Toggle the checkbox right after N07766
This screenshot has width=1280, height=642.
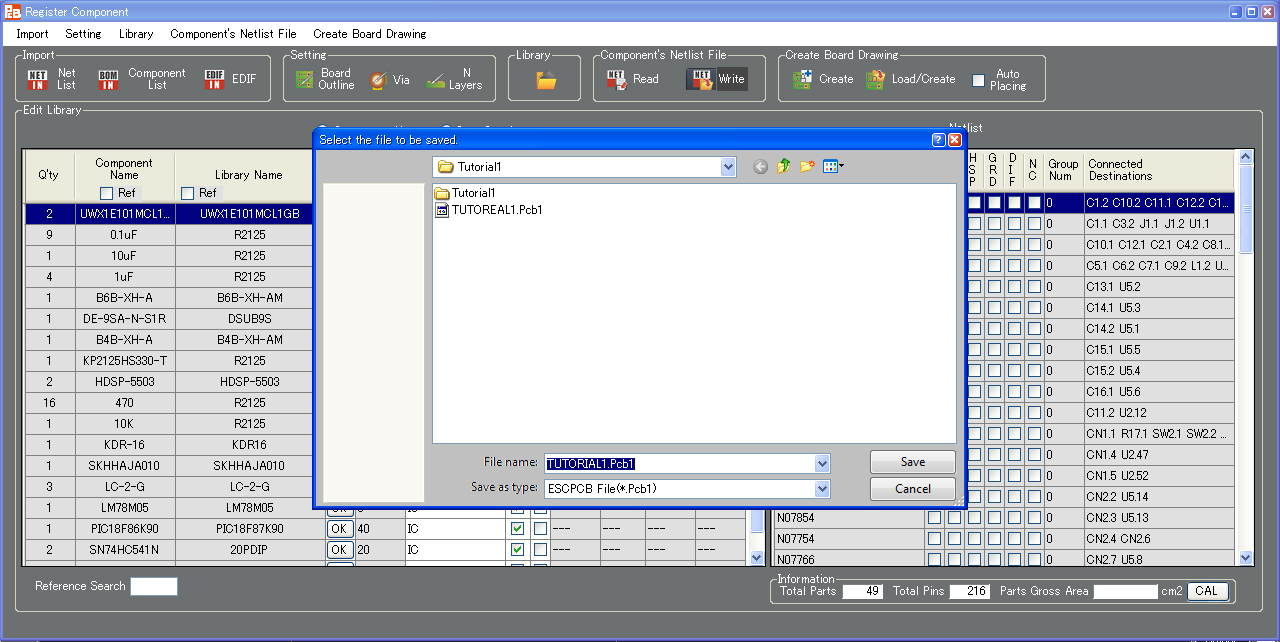pos(934,560)
